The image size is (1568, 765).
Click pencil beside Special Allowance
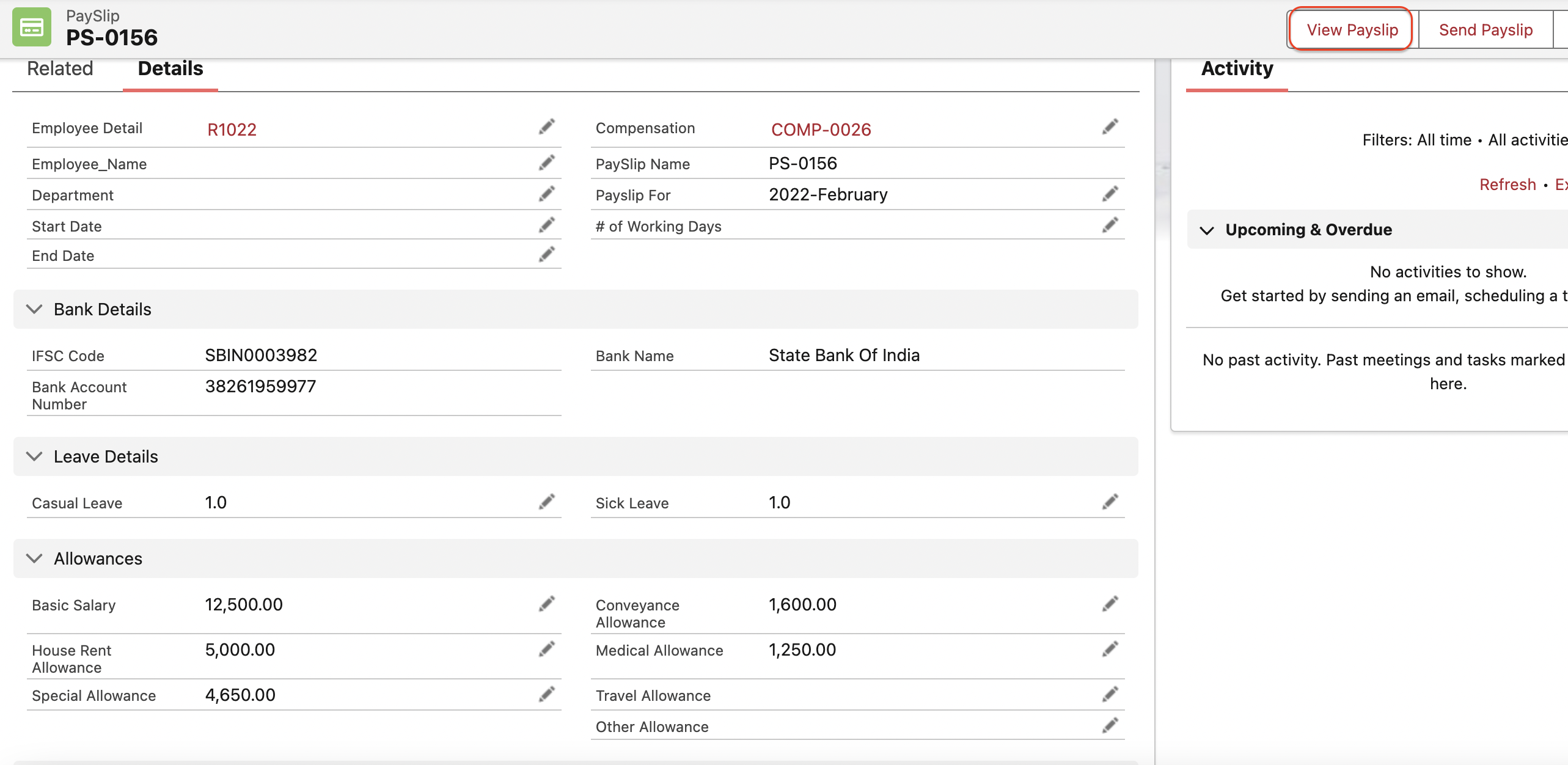tap(546, 694)
